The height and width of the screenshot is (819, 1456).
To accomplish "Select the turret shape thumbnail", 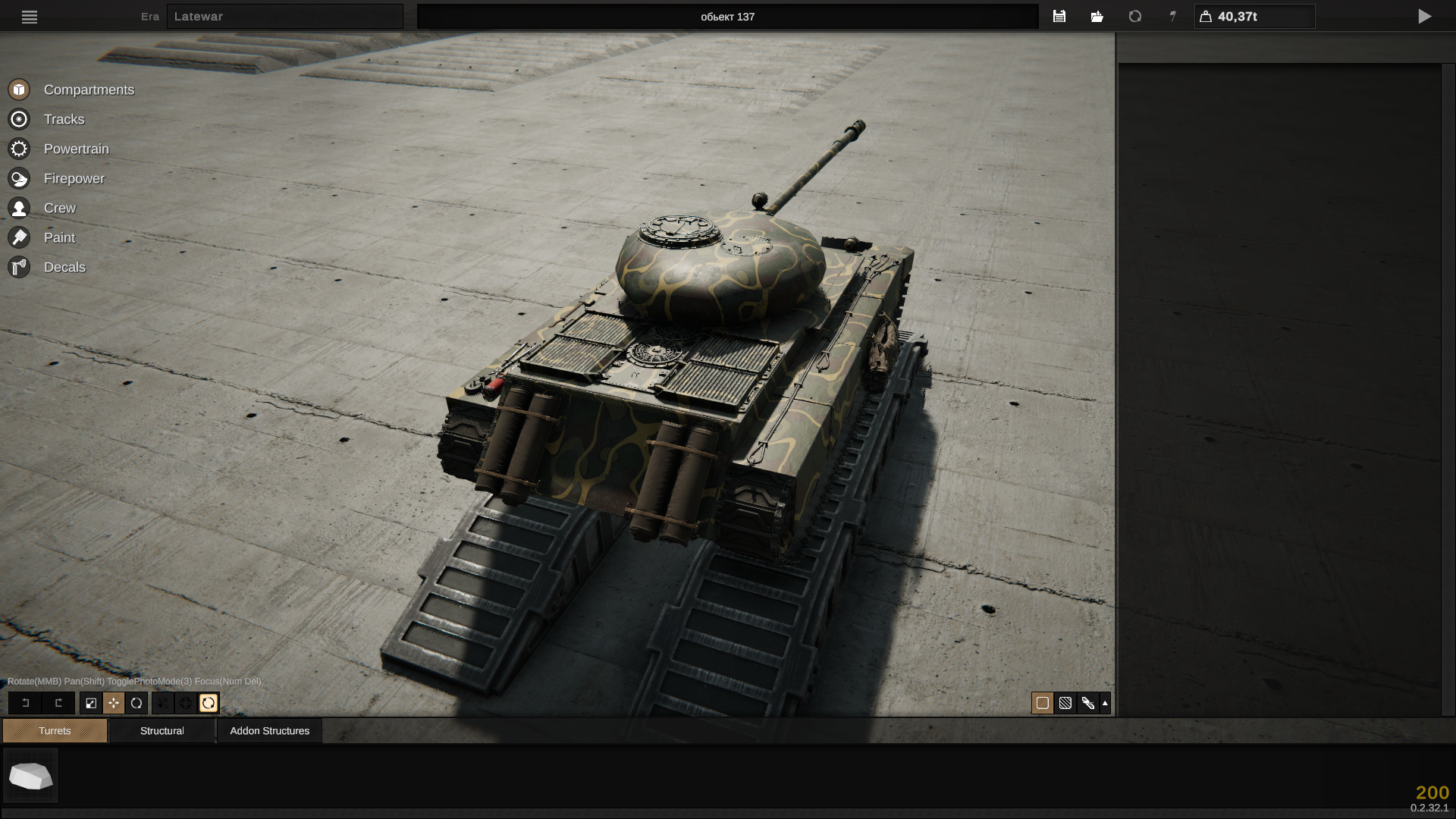I will [x=30, y=776].
